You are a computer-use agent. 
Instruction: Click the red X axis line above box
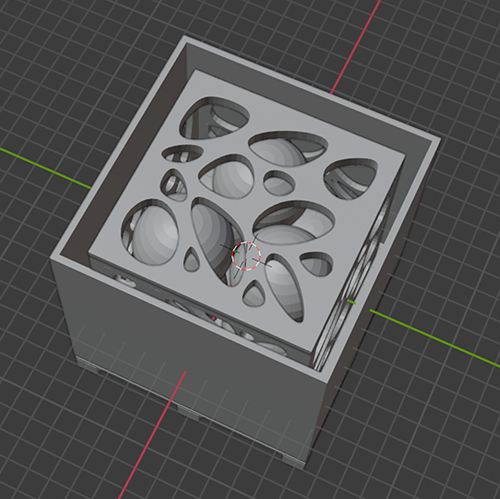click(355, 47)
